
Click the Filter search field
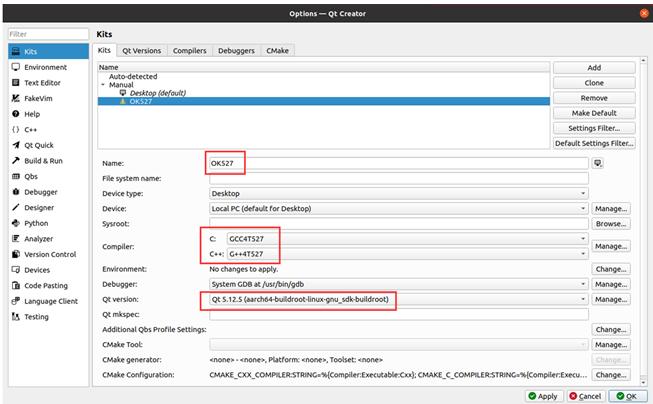(x=48, y=34)
